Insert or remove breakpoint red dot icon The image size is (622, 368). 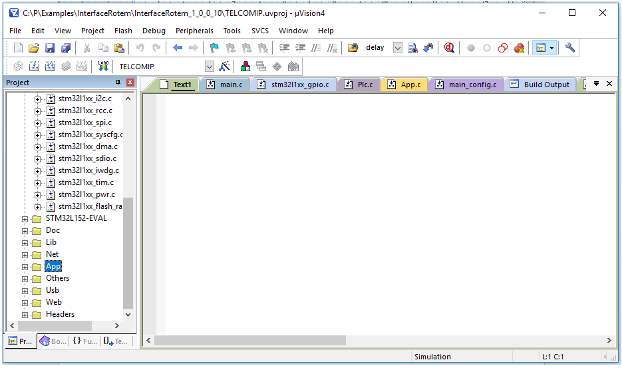tap(471, 48)
